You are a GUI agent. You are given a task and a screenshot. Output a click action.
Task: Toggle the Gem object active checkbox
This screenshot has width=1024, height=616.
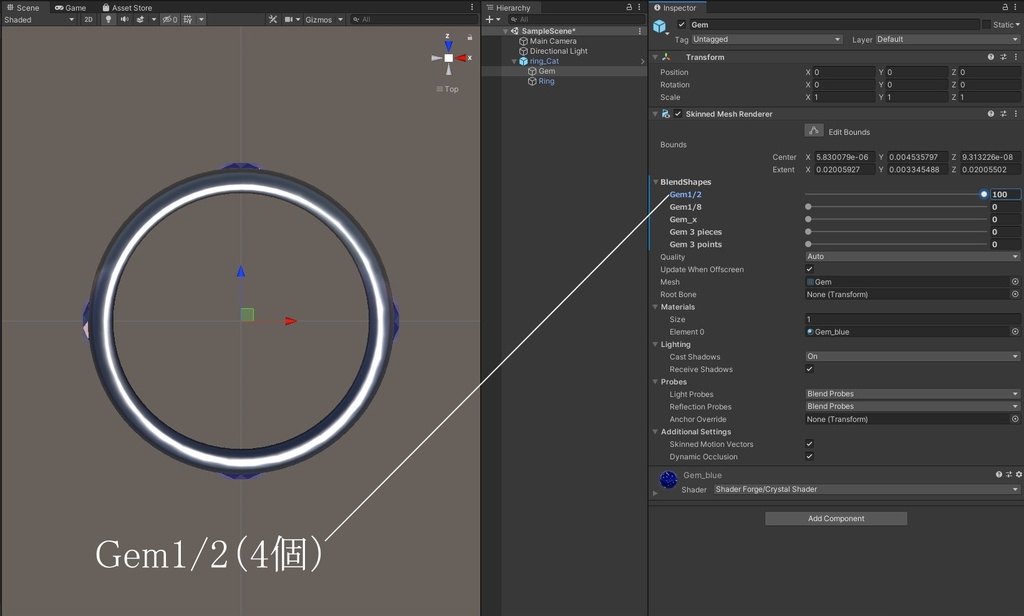pos(682,24)
